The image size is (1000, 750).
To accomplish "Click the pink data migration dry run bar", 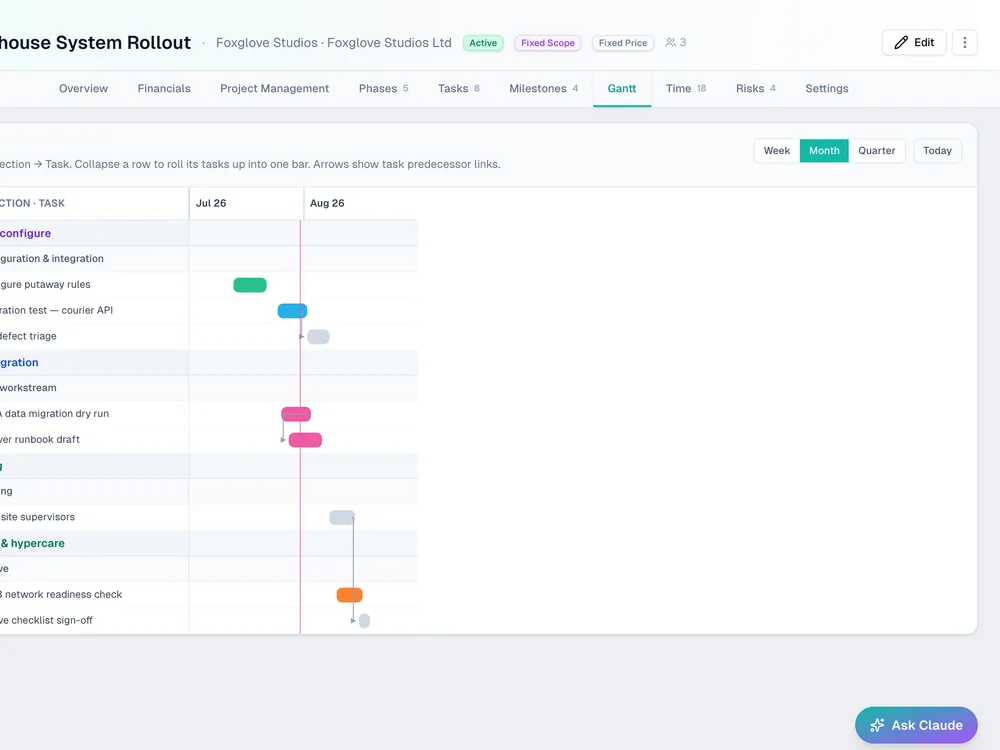I will 296,414.
